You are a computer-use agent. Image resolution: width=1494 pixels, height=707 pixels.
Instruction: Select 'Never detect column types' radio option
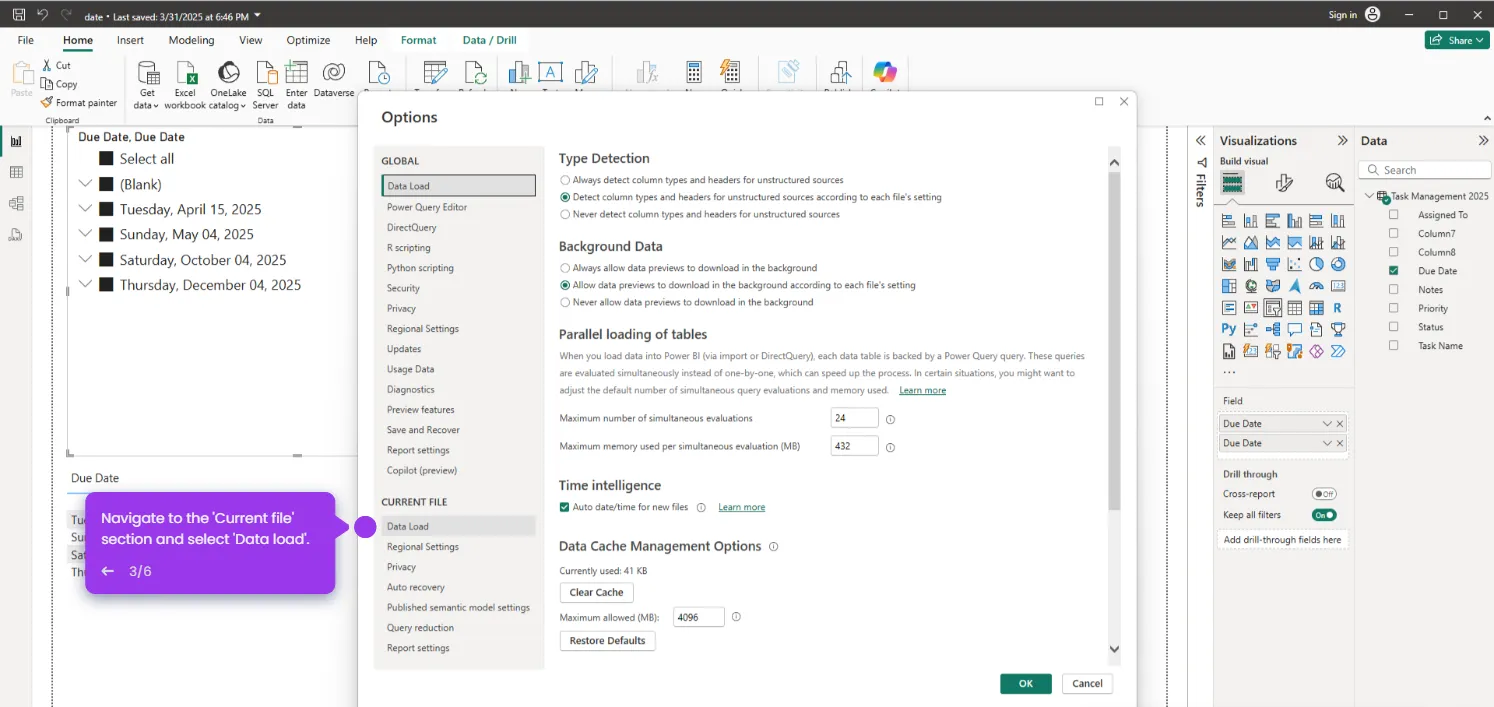565,214
